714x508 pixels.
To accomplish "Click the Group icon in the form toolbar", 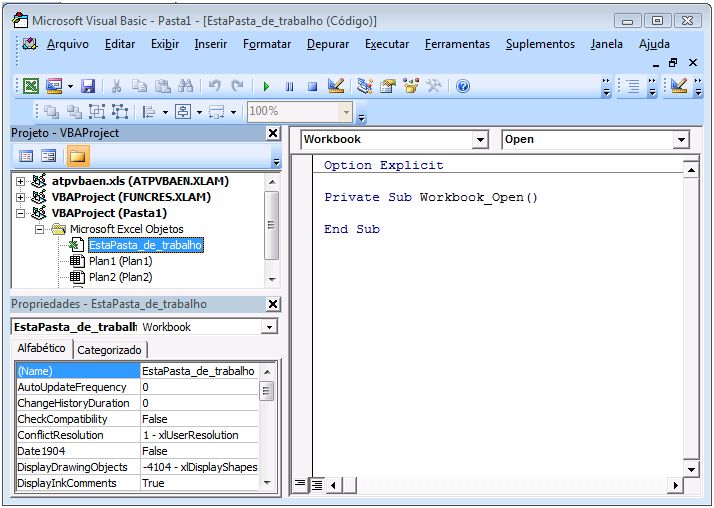I will 97,111.
